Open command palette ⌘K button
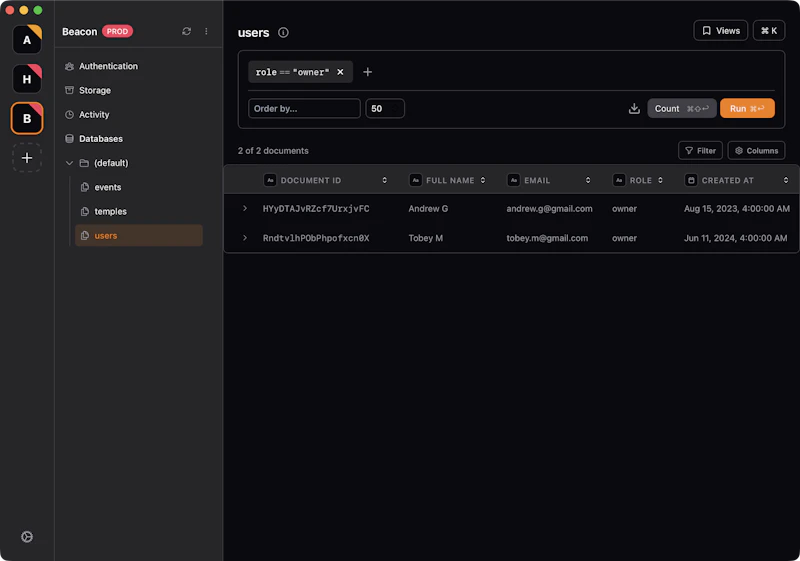 coord(769,31)
